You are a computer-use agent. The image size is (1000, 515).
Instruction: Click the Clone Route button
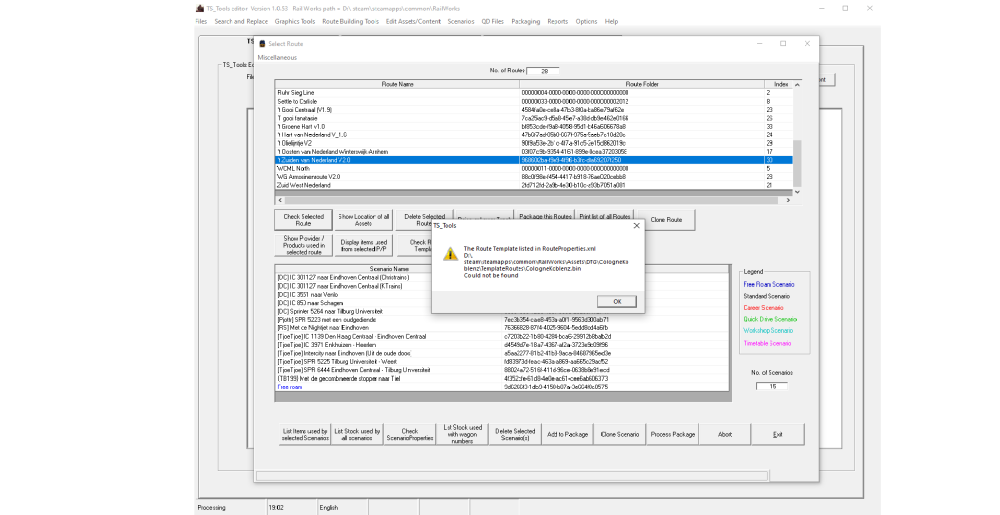(x=665, y=217)
